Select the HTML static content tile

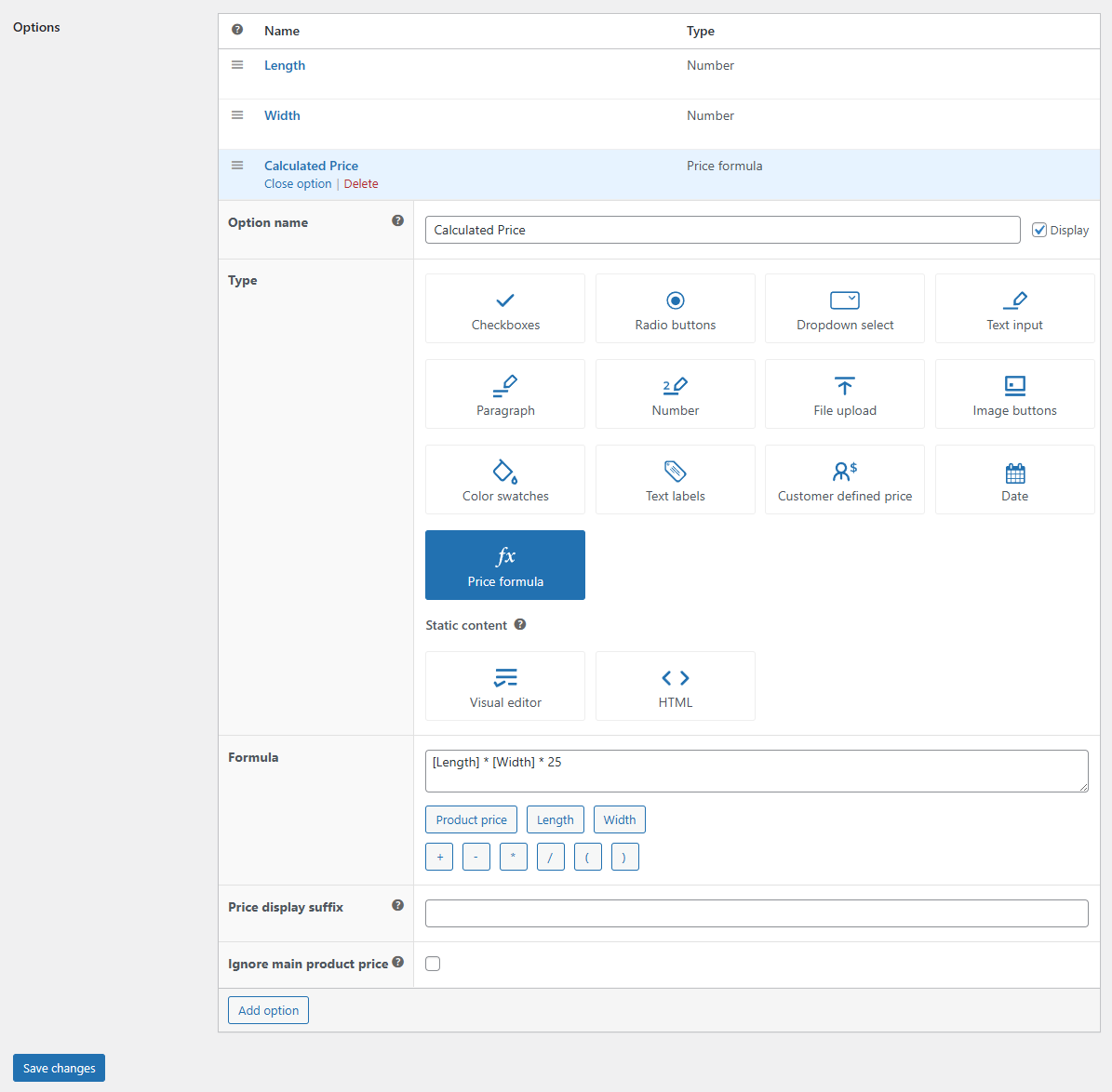[676, 686]
